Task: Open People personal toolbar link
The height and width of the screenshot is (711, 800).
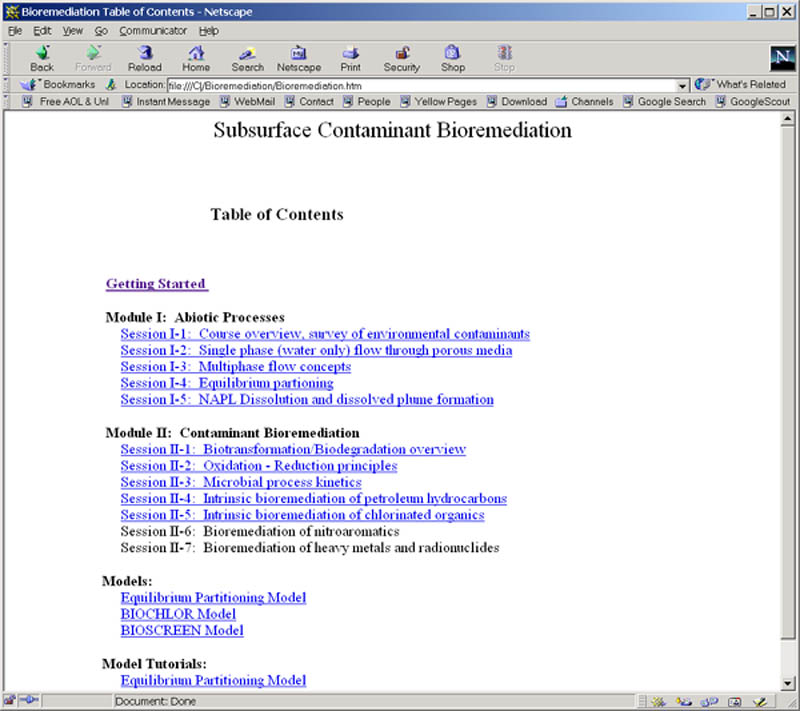Action: click(x=367, y=101)
